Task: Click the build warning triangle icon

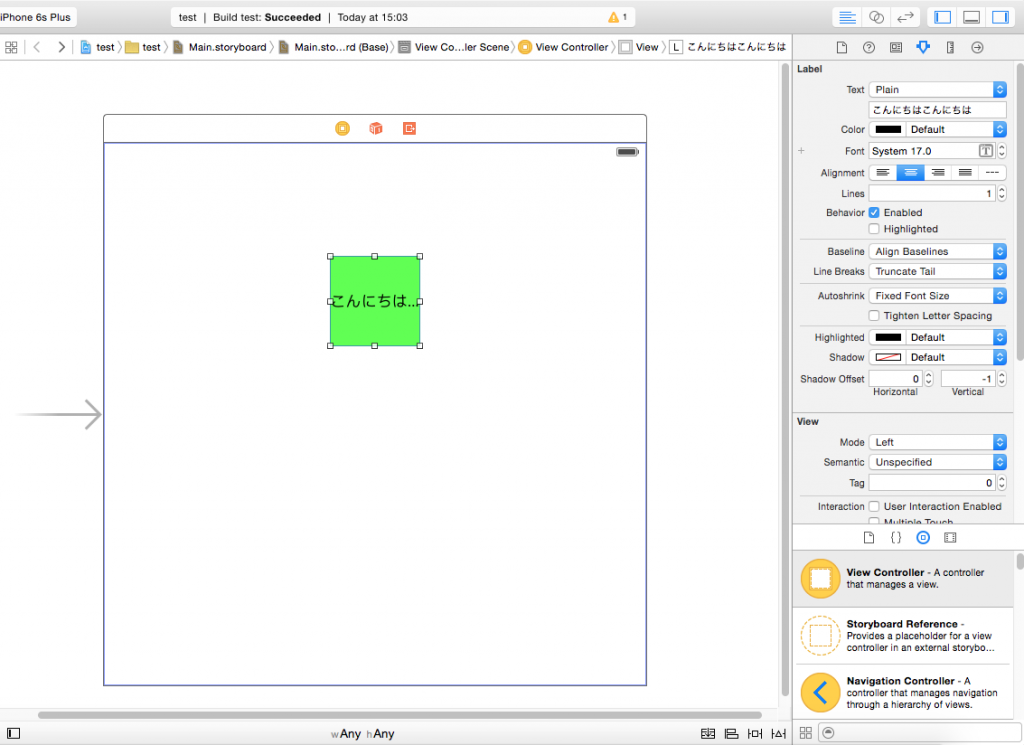Action: (x=614, y=17)
